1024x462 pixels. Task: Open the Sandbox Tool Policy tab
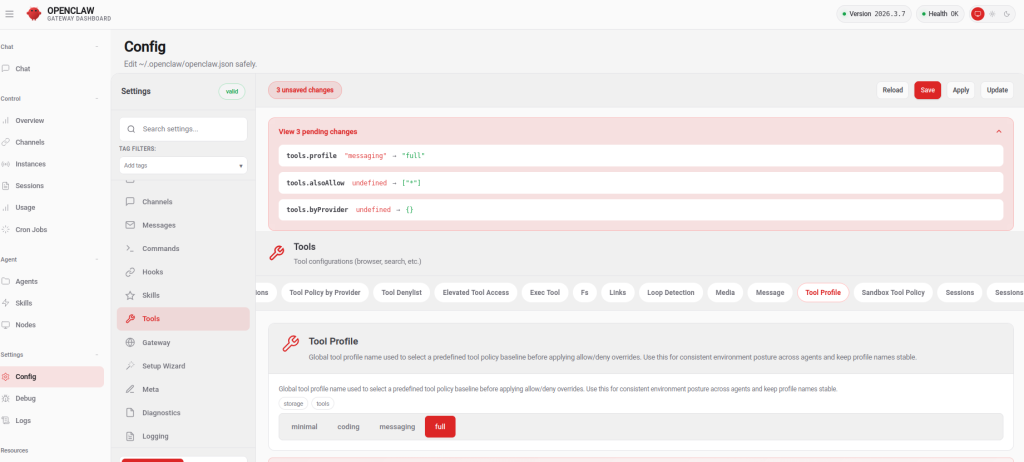pos(893,293)
